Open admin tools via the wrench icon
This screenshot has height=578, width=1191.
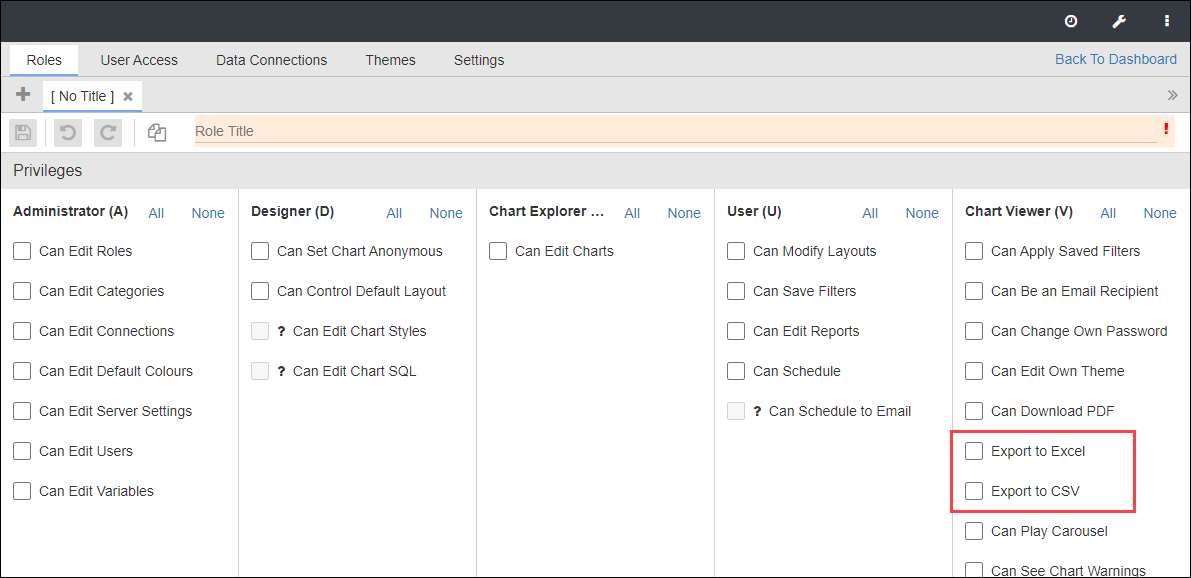coord(1119,20)
